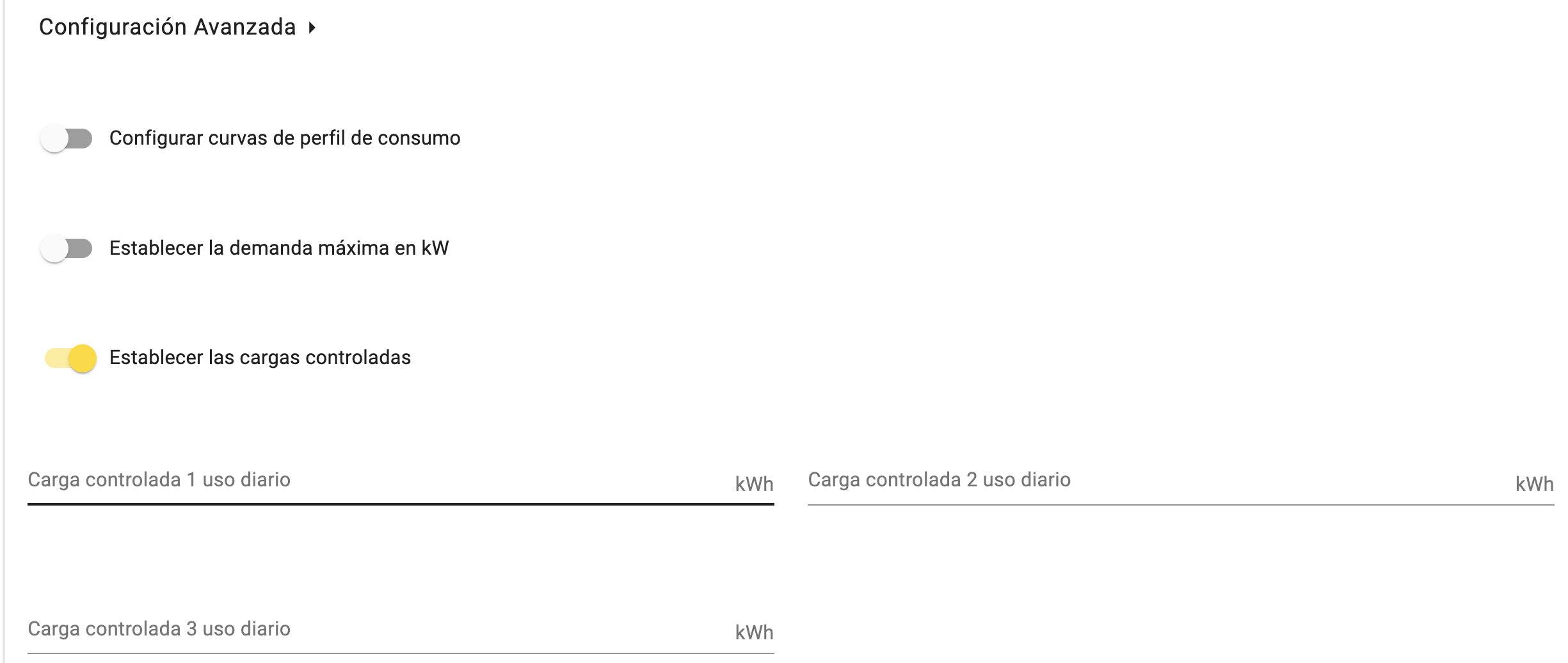Click kWh suffix of Carga controlada 2
This screenshot has width=1568, height=663.
point(1534,484)
